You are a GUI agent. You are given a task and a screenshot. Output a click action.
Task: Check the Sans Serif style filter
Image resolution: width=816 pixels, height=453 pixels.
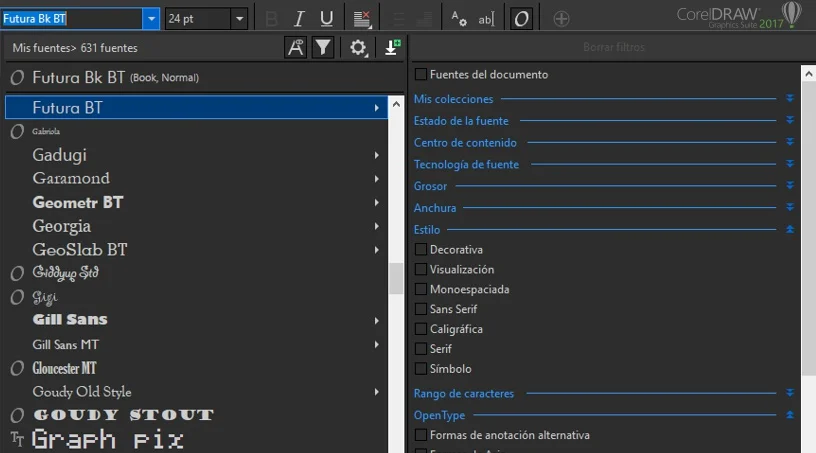click(x=420, y=309)
